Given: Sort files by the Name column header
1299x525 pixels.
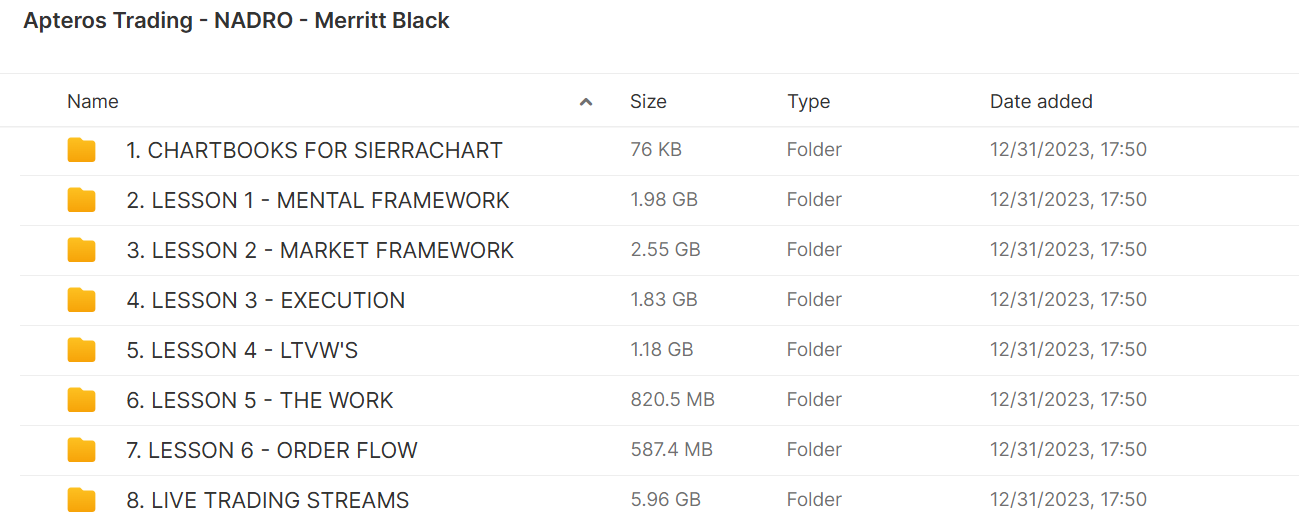Looking at the screenshot, I should click(x=93, y=102).
